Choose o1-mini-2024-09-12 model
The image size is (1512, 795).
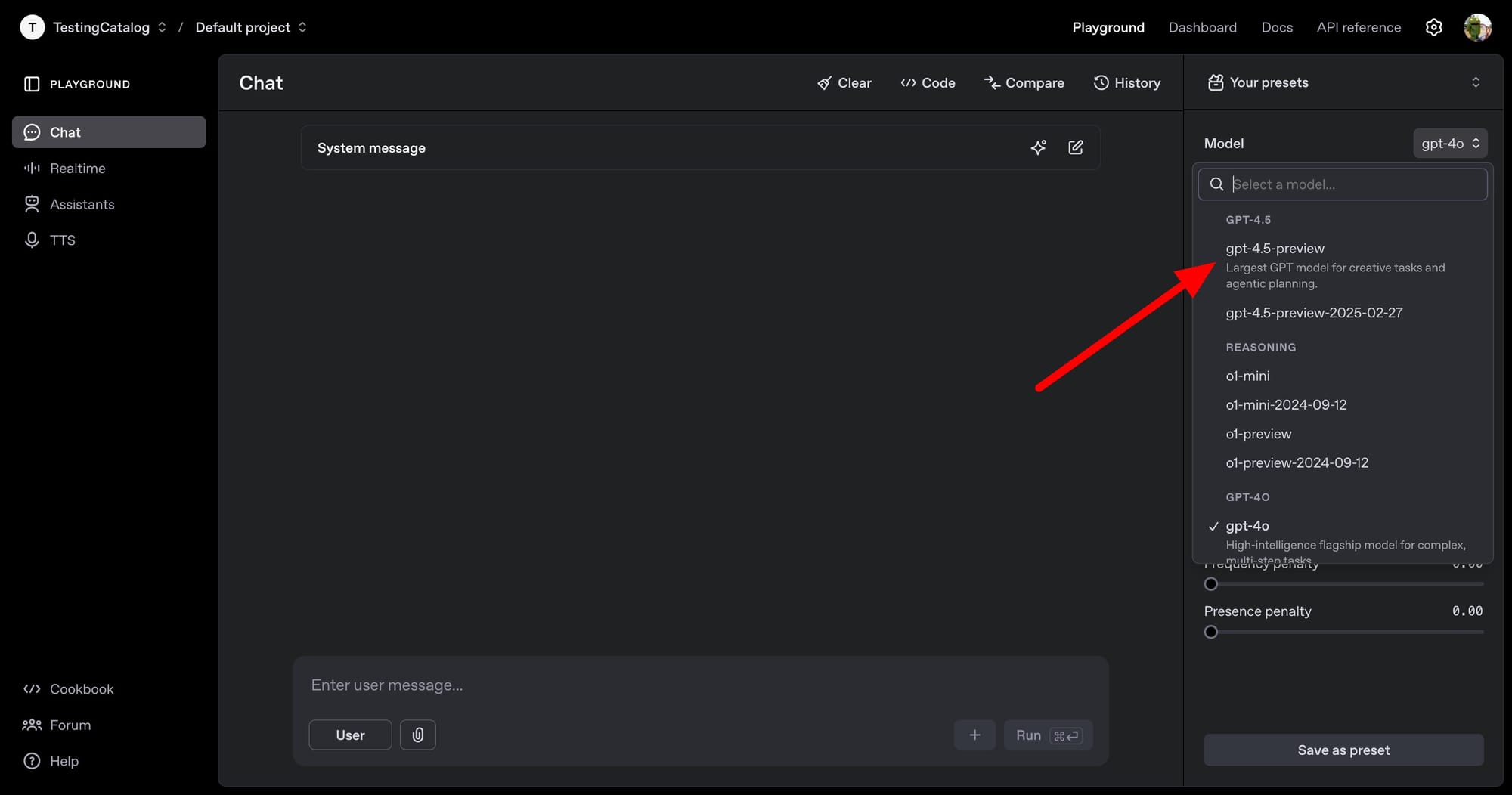(x=1343, y=405)
